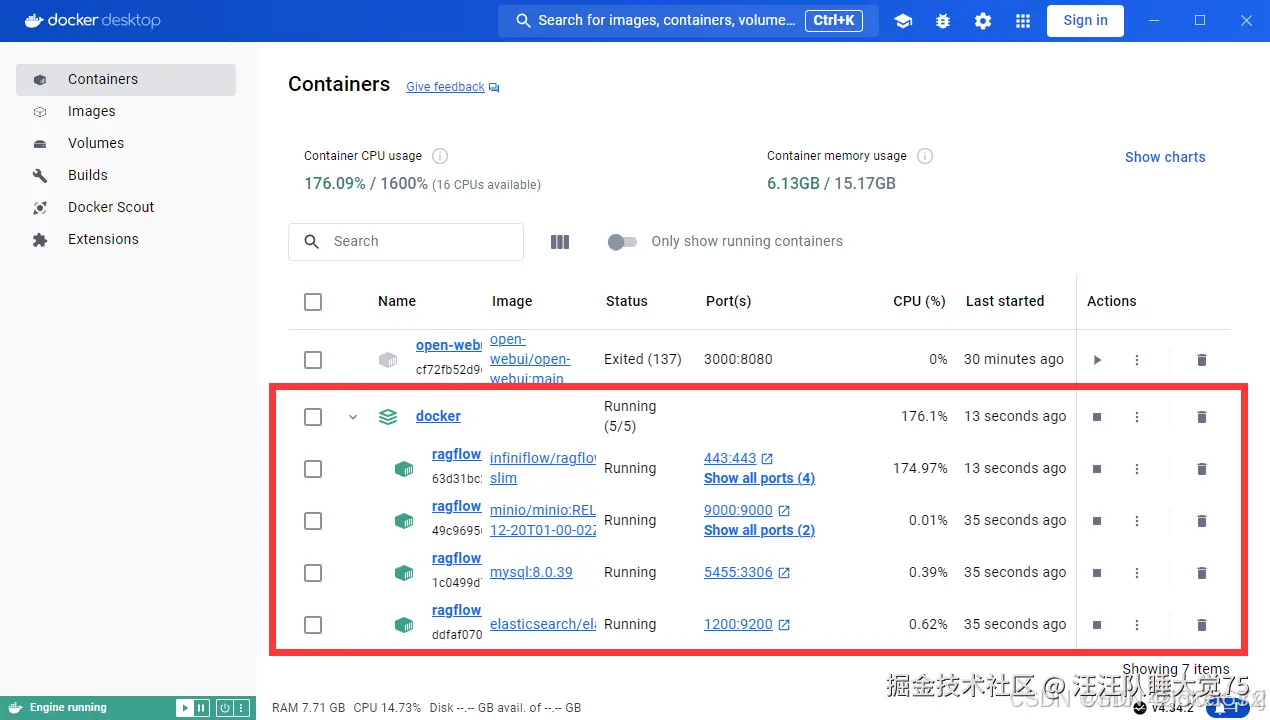Go to Volumes in sidebar

(126, 144)
